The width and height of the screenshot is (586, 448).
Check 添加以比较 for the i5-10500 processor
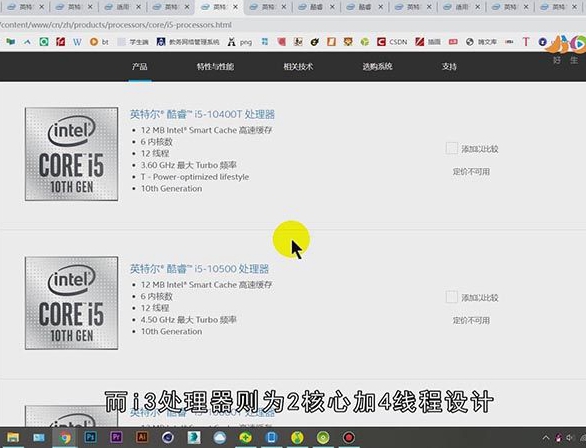pos(451,297)
